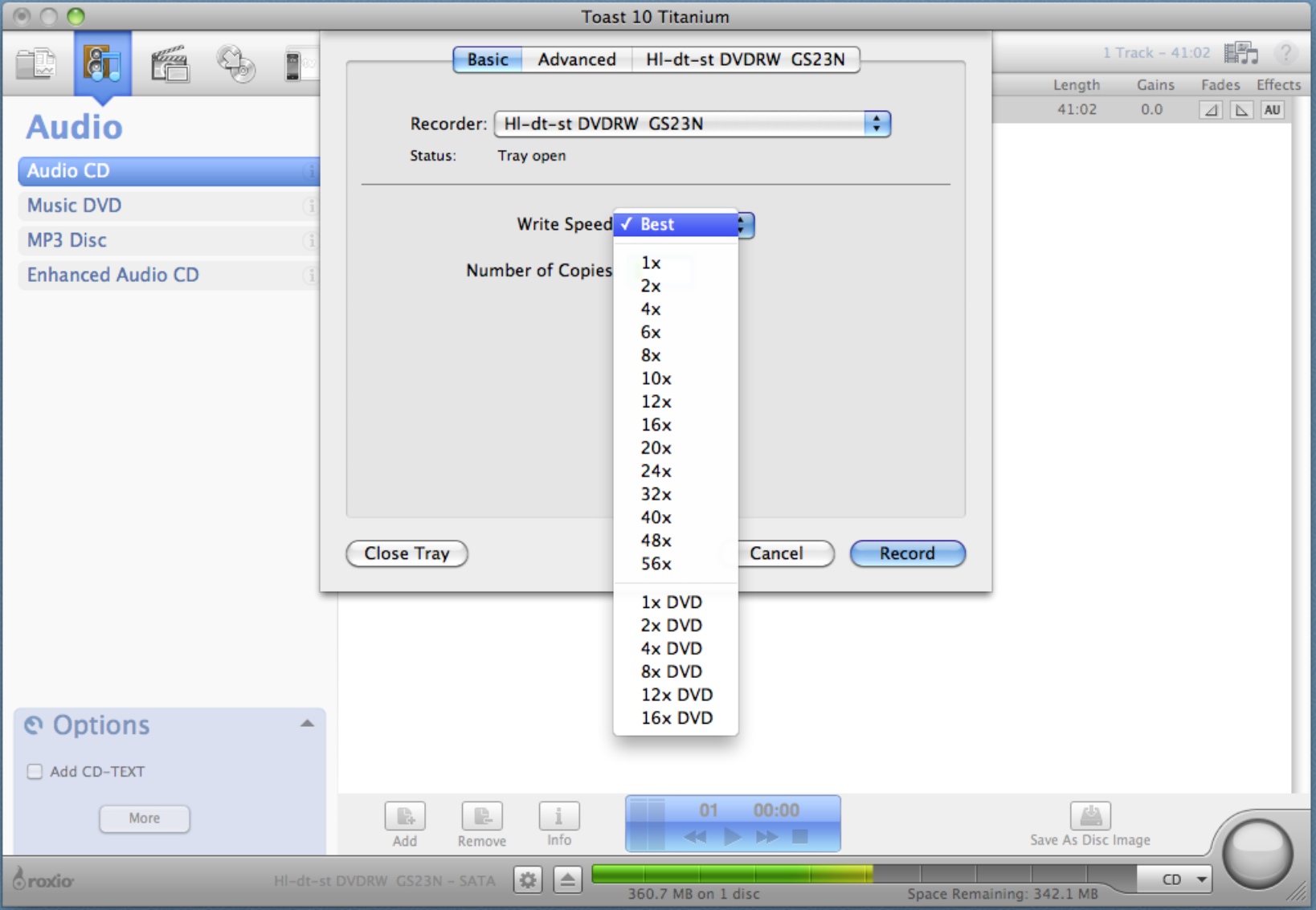Open the Data category in toolbar
Screen dimensions: 1316x910
[x=37, y=64]
